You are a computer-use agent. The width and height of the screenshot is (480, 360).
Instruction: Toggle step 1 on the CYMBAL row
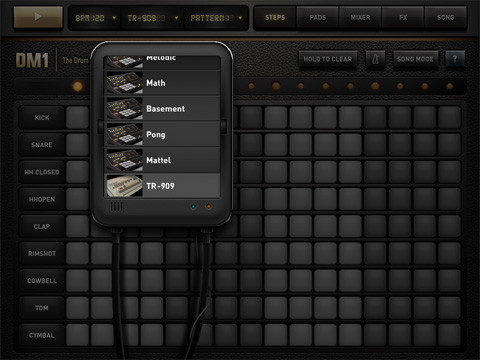[77, 335]
